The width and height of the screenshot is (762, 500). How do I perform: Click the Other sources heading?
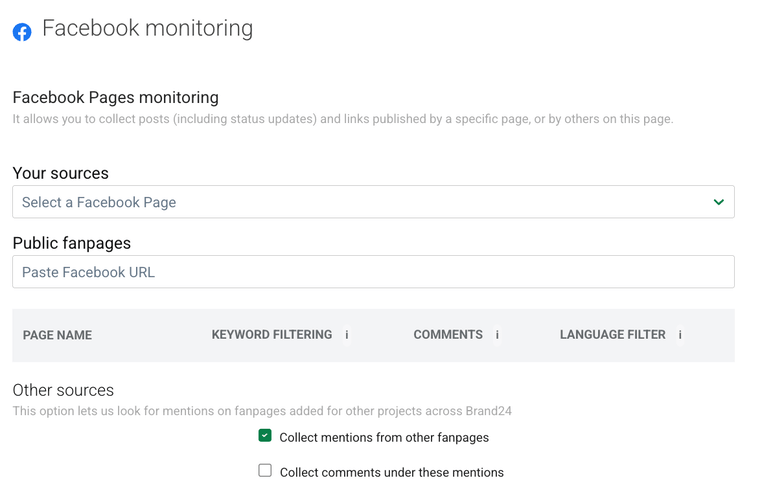(63, 390)
